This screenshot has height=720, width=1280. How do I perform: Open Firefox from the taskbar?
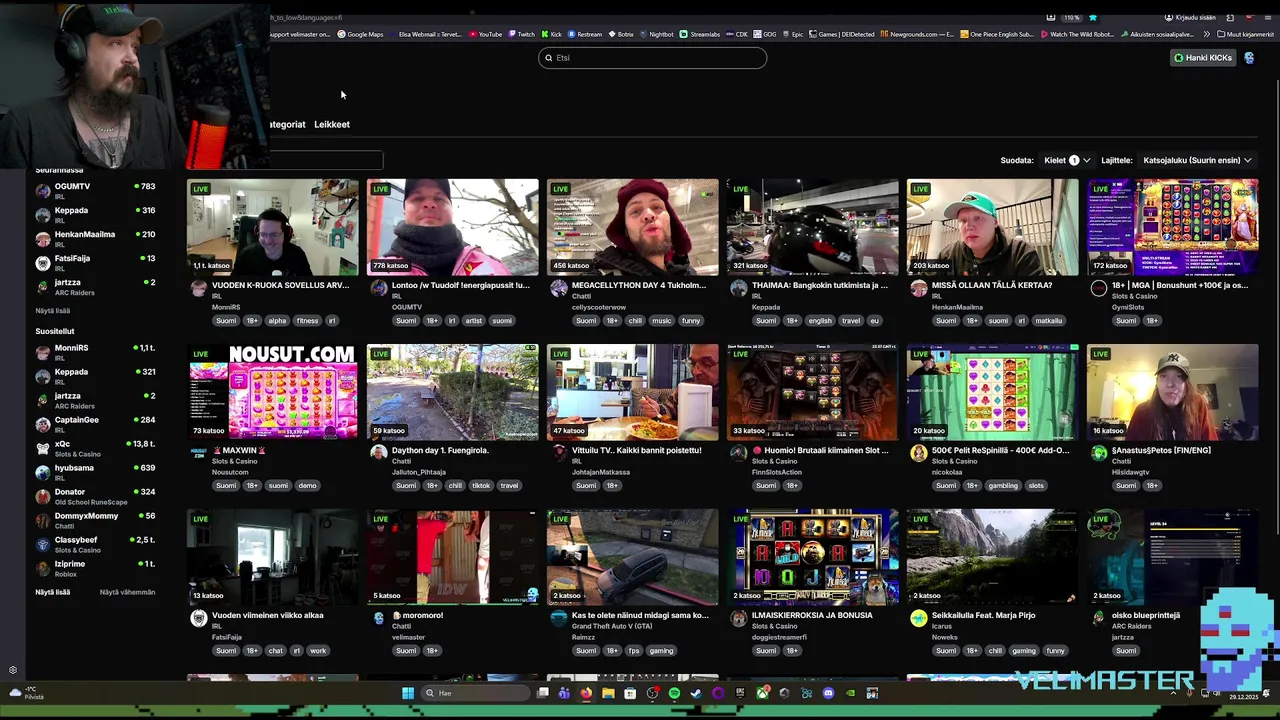click(586, 693)
